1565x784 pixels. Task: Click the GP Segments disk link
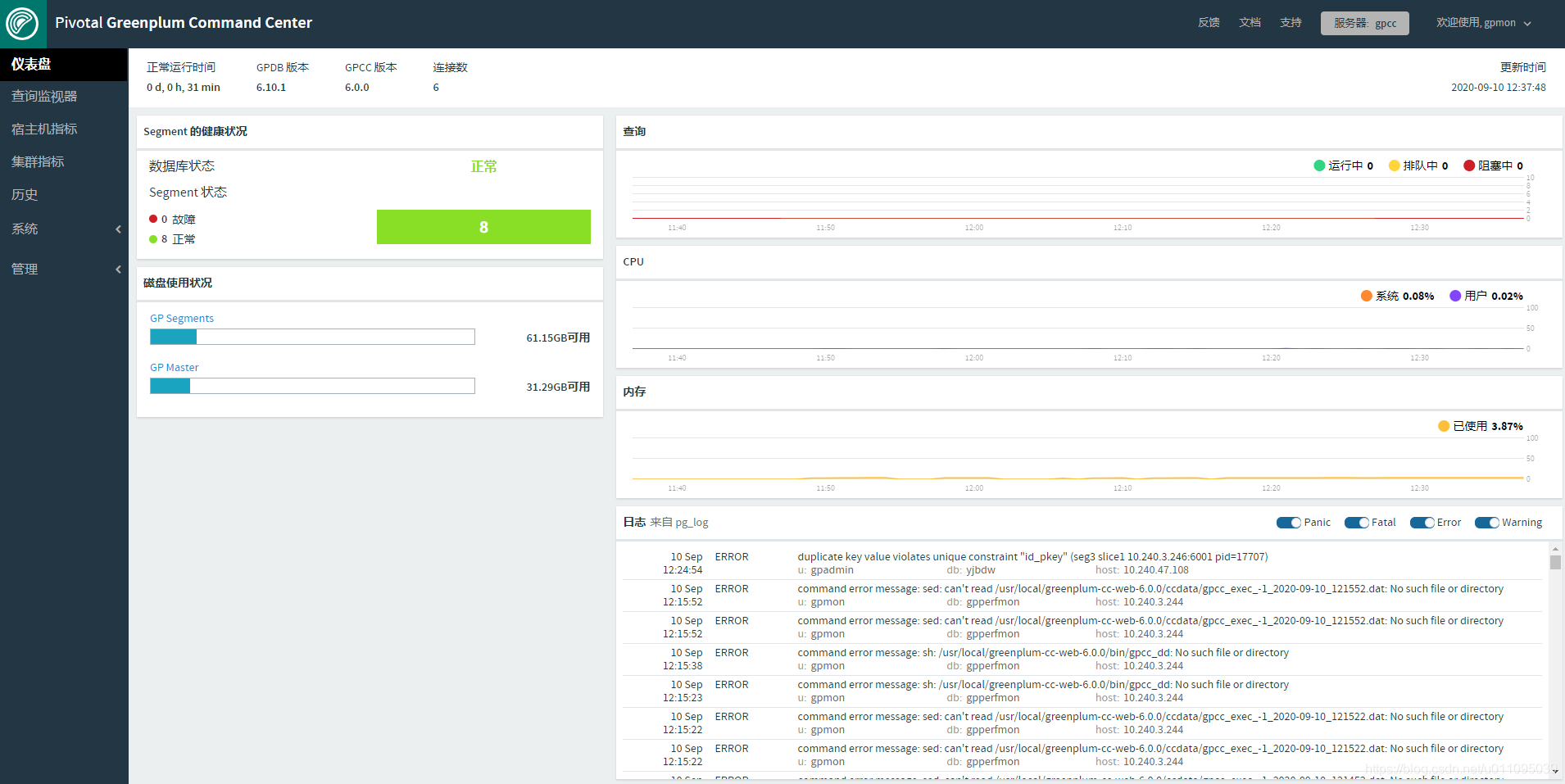point(181,319)
